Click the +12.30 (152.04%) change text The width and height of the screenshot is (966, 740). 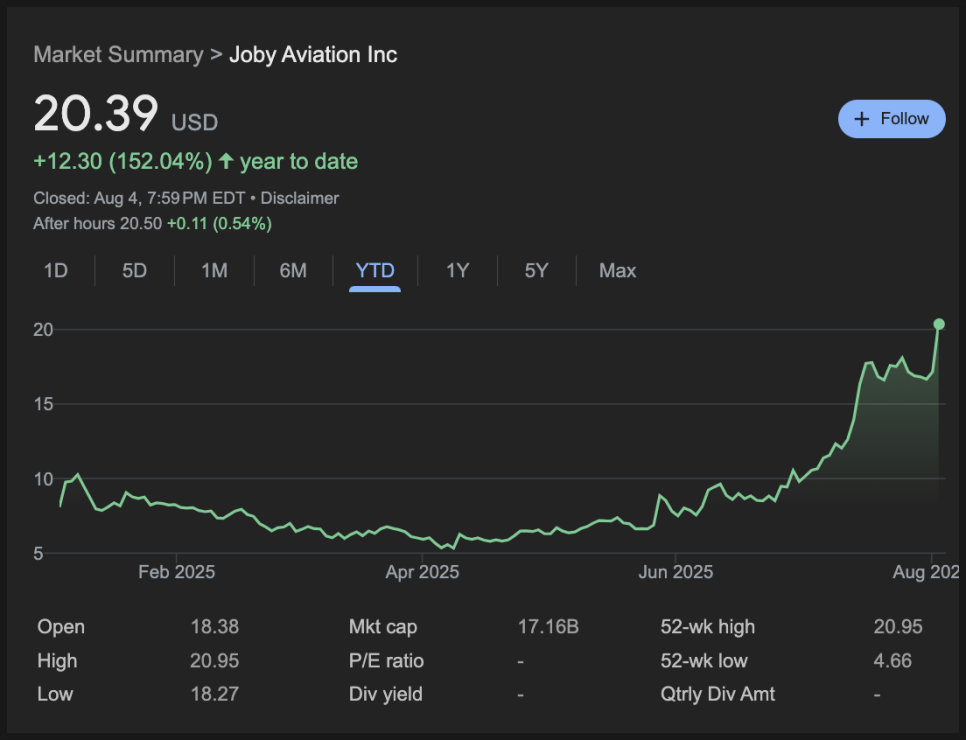pos(123,161)
